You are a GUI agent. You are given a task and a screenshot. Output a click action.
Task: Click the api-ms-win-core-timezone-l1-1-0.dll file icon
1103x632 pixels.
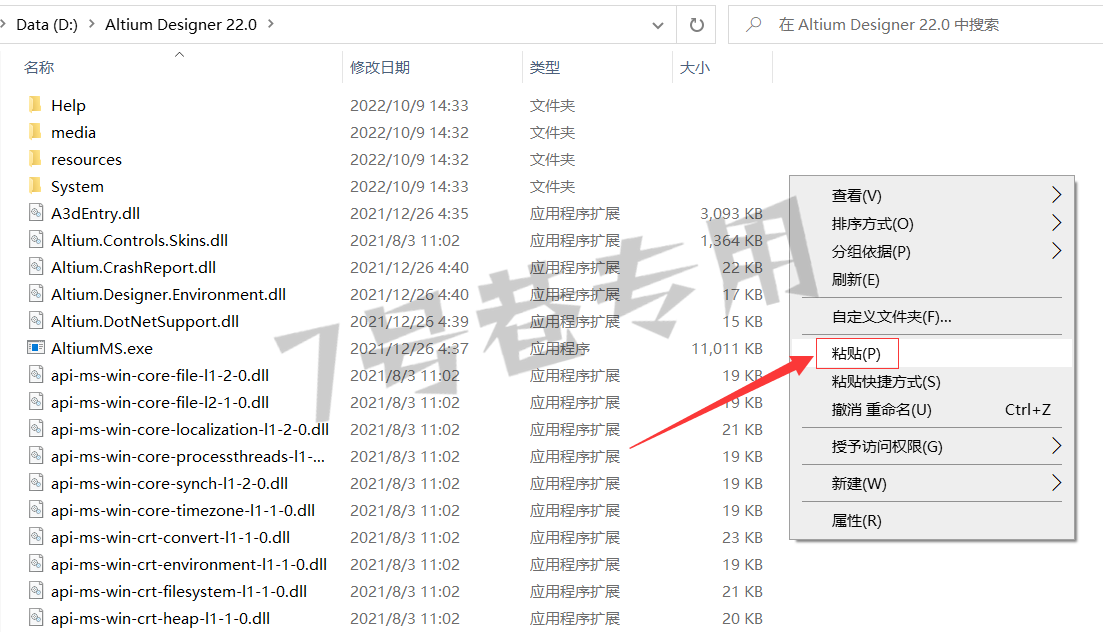(x=36, y=510)
